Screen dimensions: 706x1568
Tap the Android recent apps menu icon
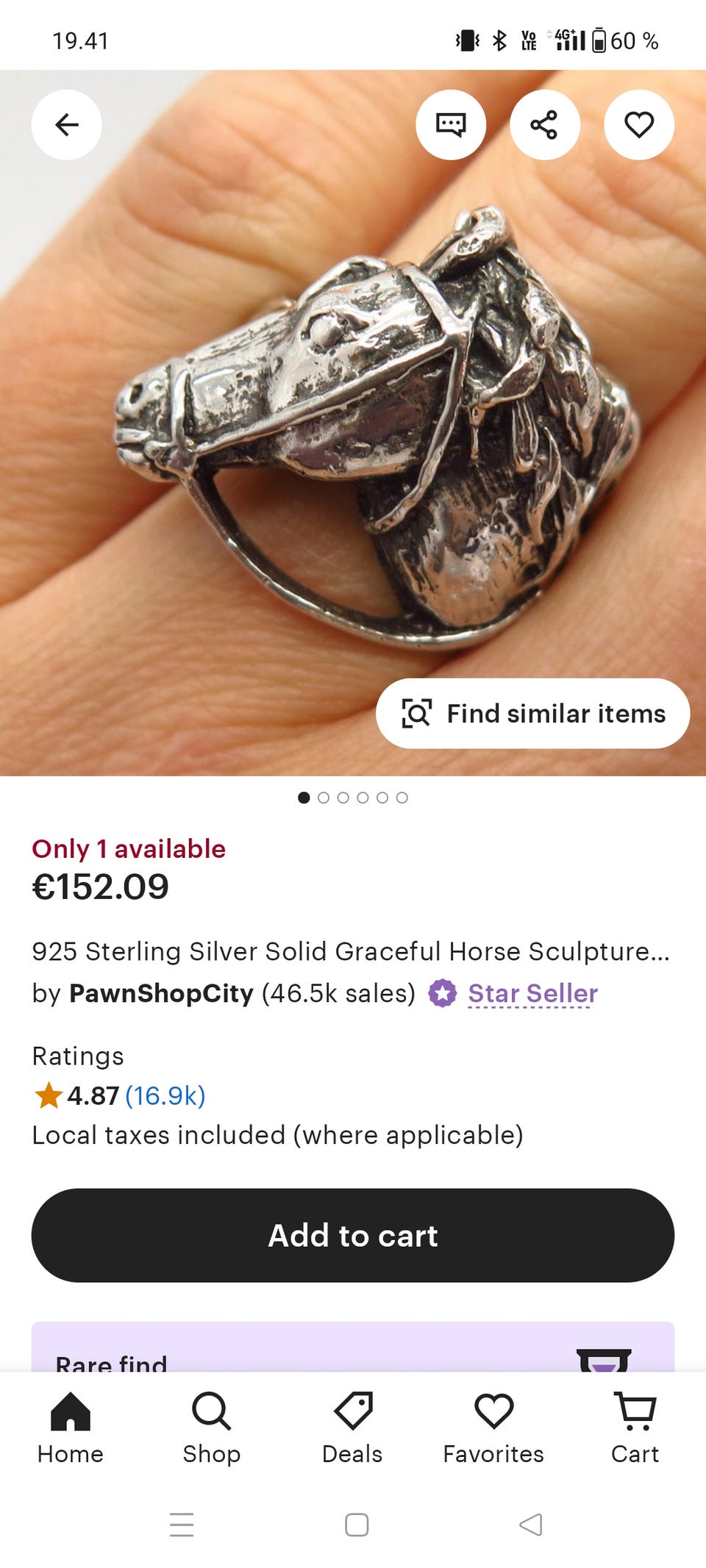click(182, 1525)
